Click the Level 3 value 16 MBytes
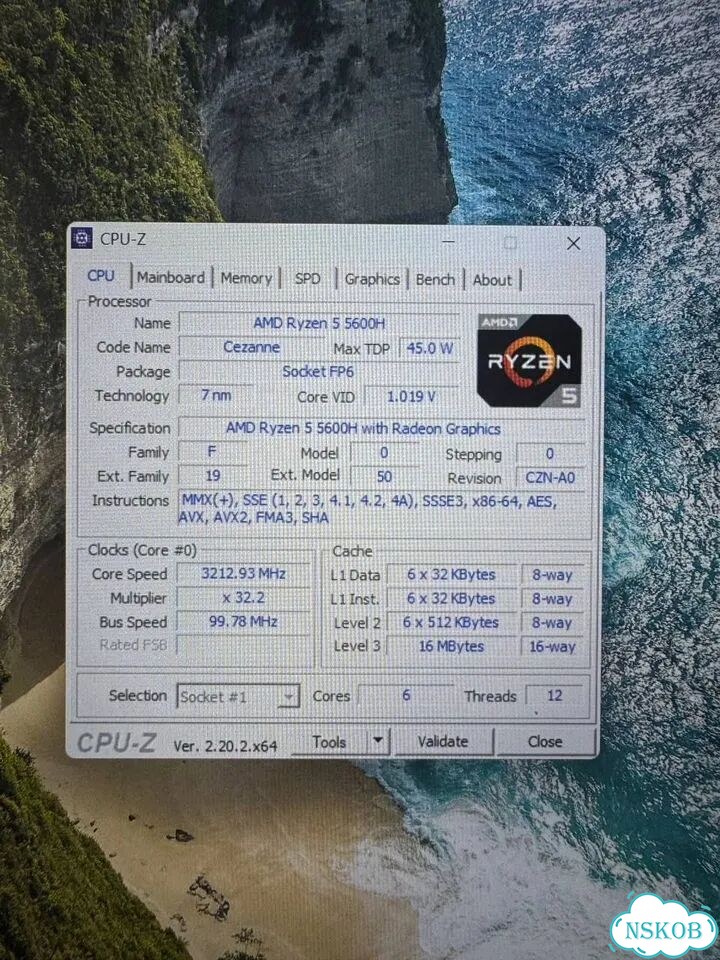The height and width of the screenshot is (960, 720). (x=451, y=647)
